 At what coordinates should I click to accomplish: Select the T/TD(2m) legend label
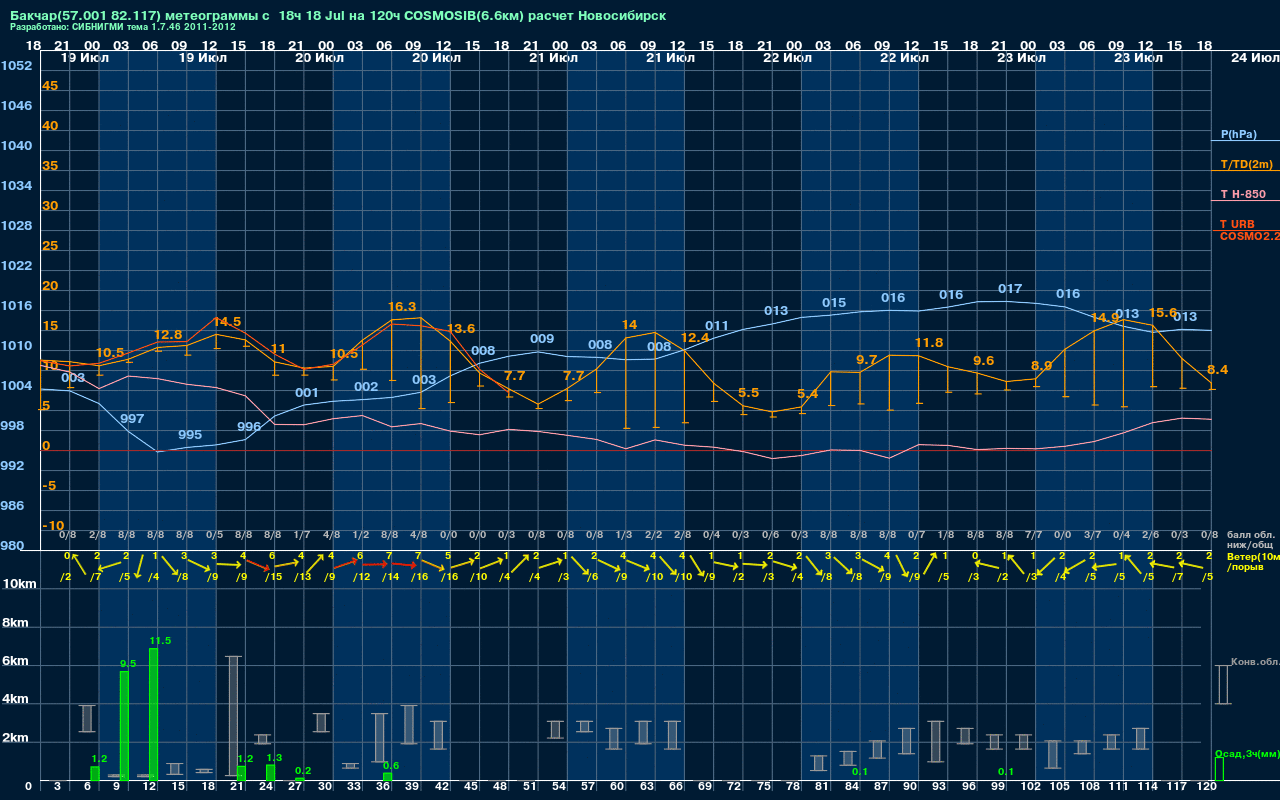tap(1246, 164)
